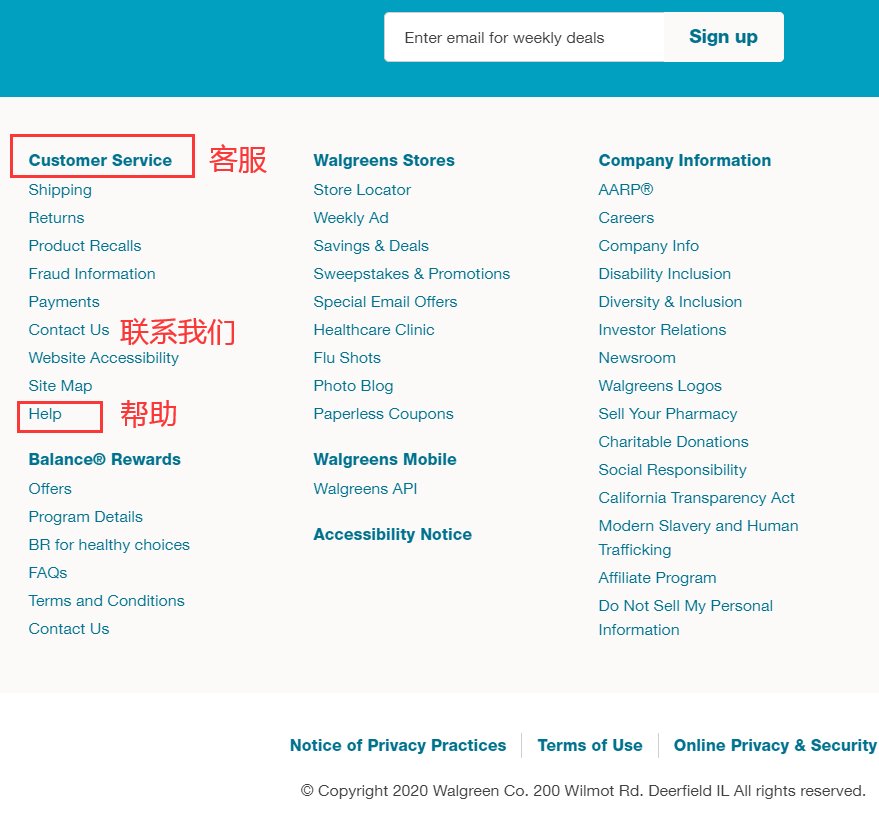
Task: Open Online Privacy & Security link
Action: (x=775, y=745)
